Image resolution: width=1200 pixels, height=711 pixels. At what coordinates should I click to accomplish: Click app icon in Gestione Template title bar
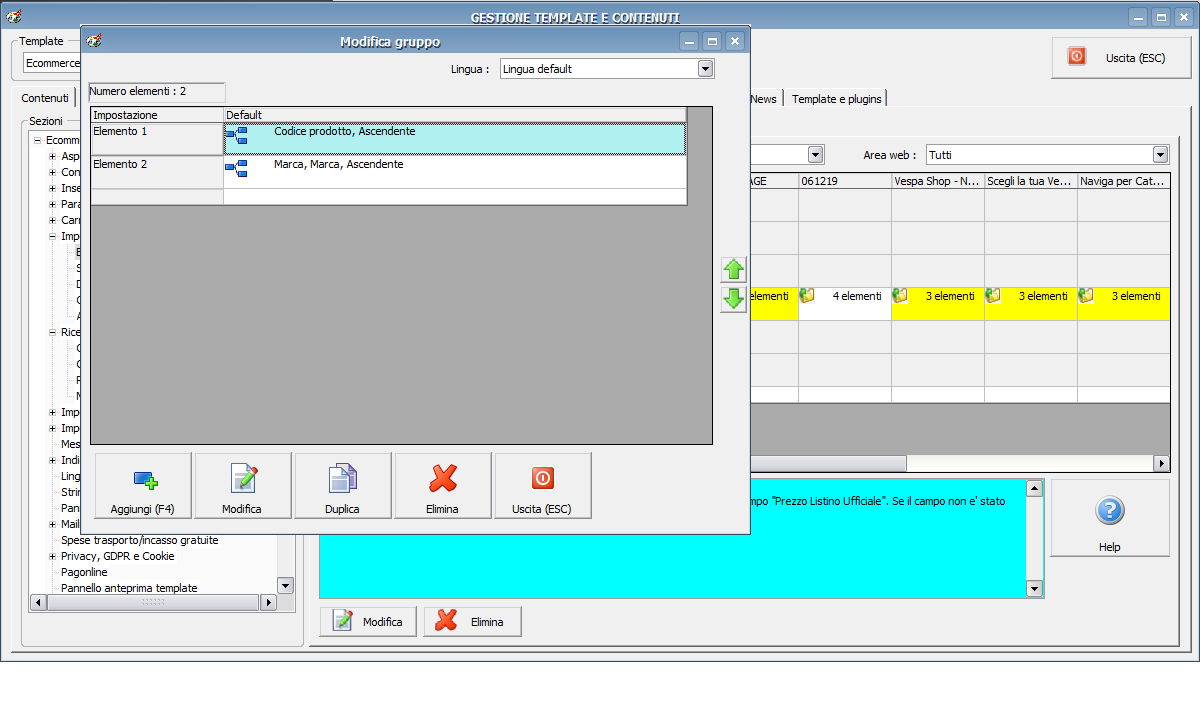pyautogui.click(x=13, y=16)
